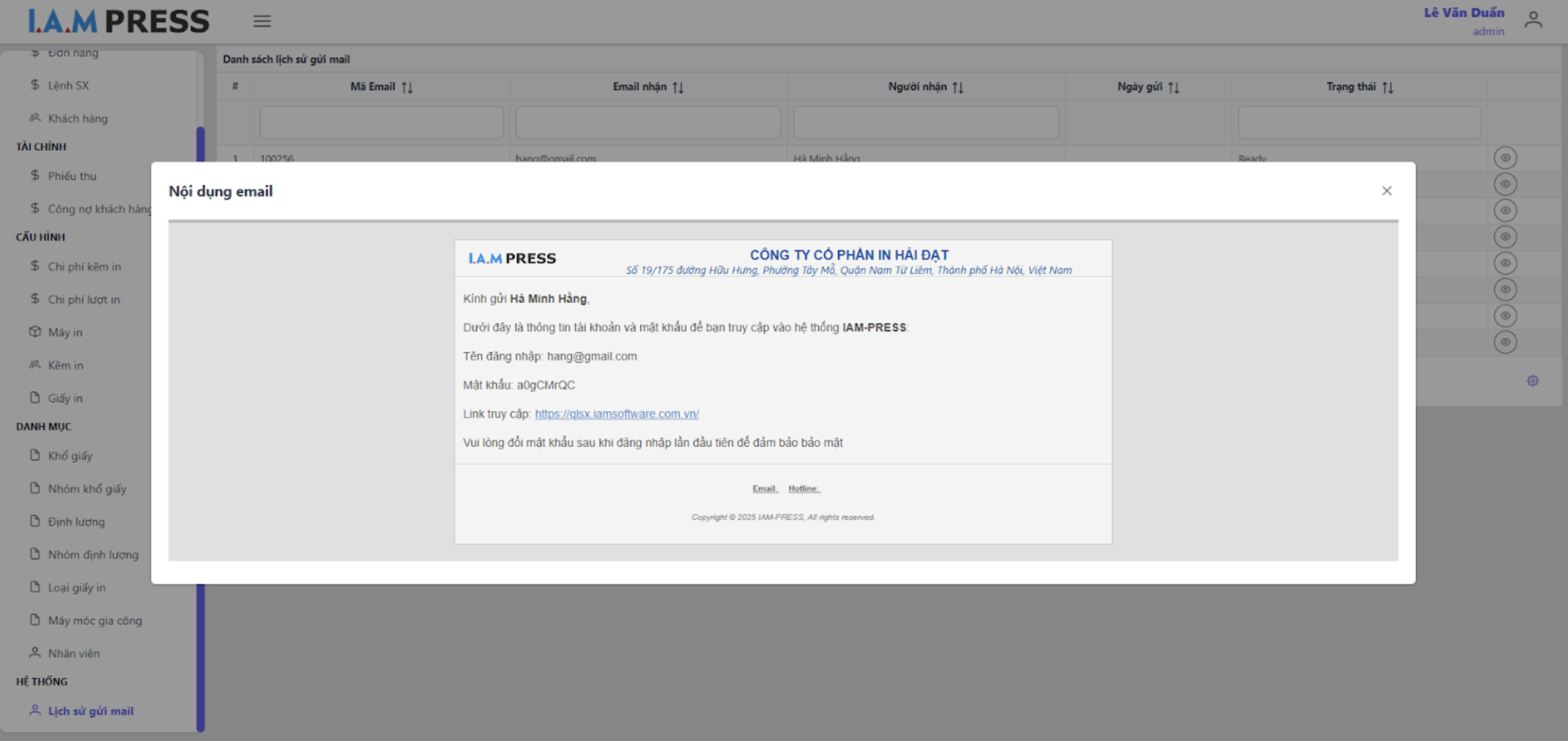
Task: View first email row with eye icon
Action: pyautogui.click(x=1506, y=158)
